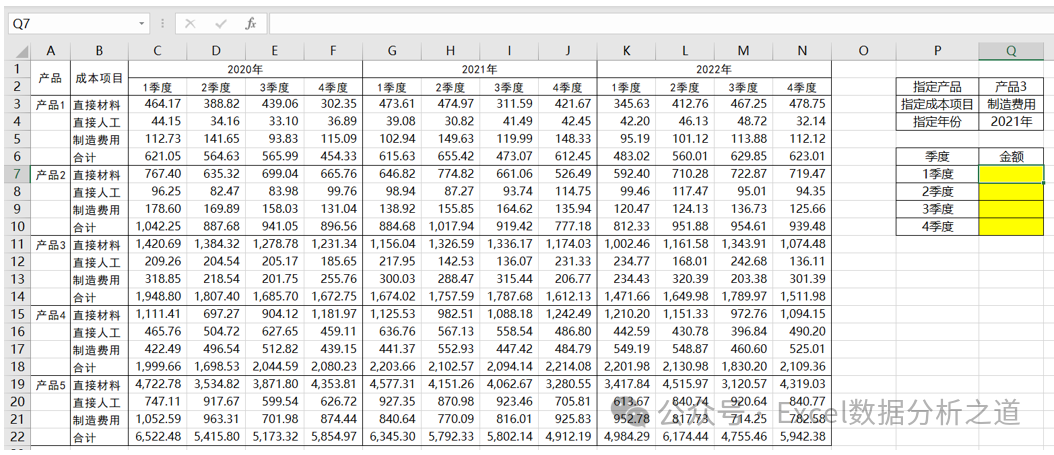Select yellow amount cell beside 3季度 in column P
Screen dimensions: 1054x455
[x=1012, y=209]
